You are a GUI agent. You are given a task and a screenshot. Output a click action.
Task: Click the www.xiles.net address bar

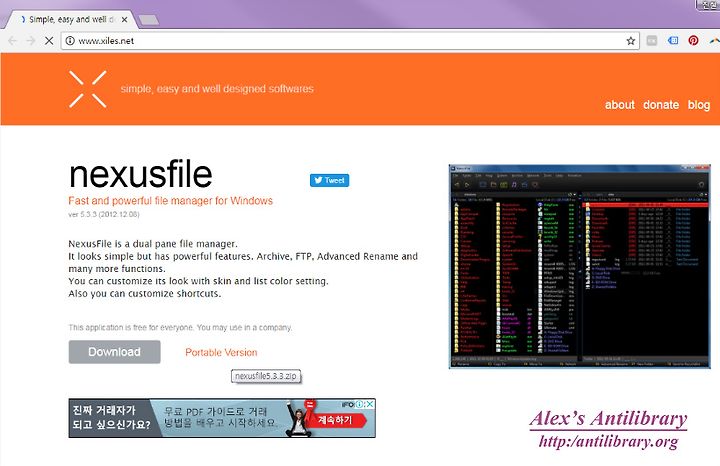(x=349, y=41)
